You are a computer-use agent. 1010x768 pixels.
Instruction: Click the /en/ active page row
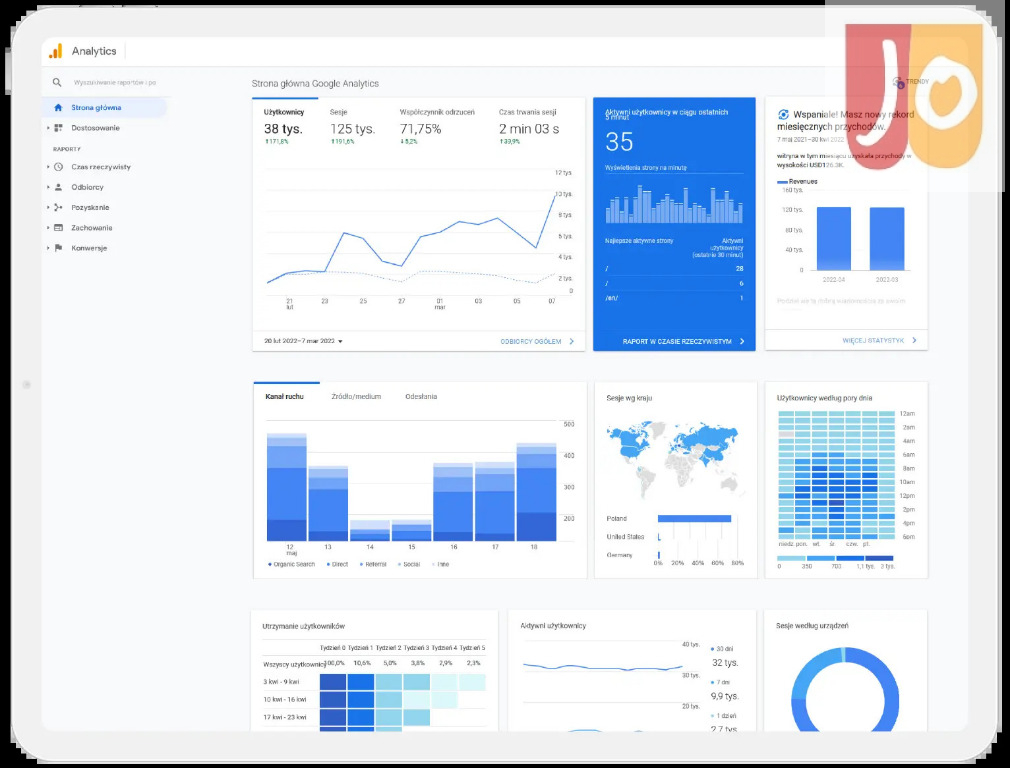(674, 298)
